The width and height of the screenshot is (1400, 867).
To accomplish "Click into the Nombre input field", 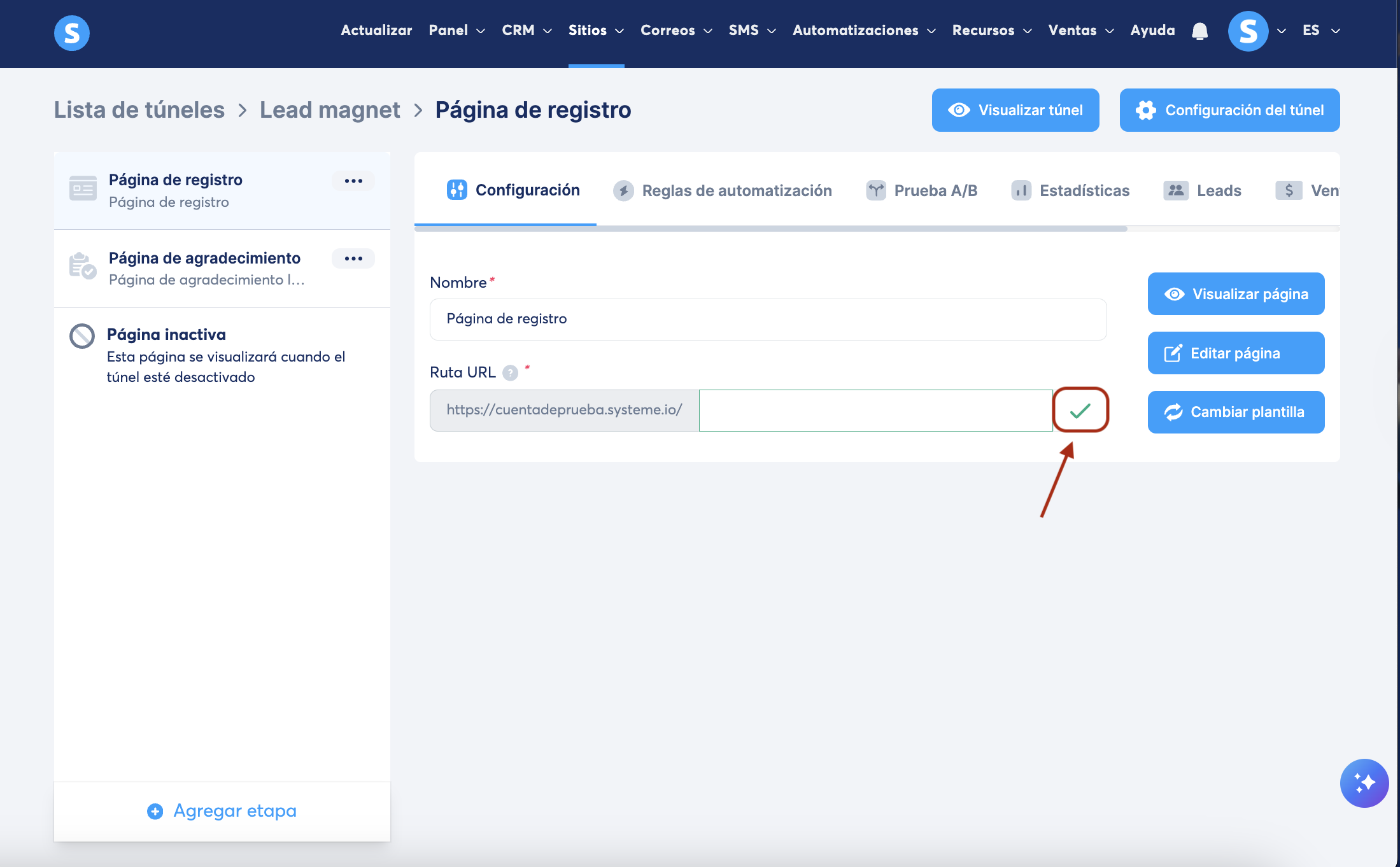I will tap(768, 319).
